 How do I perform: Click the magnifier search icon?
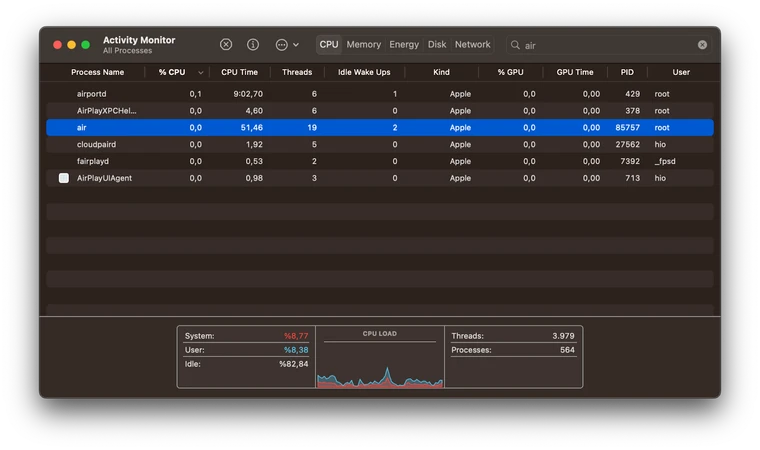point(515,45)
